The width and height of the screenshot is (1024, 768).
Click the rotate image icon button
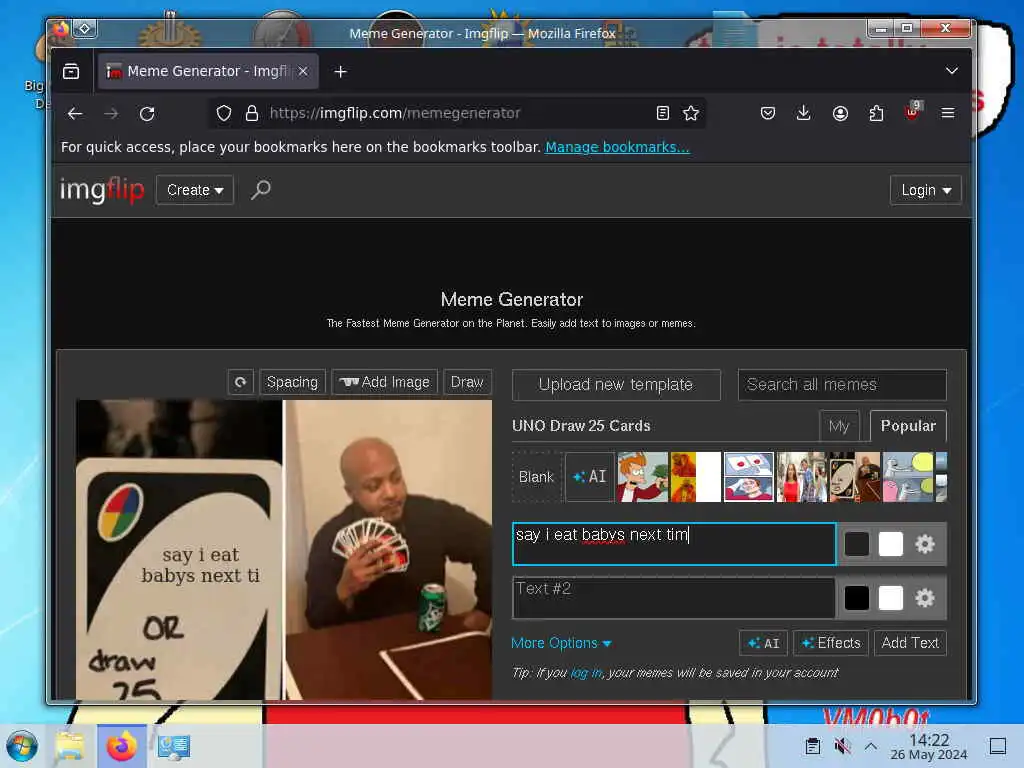coord(240,382)
